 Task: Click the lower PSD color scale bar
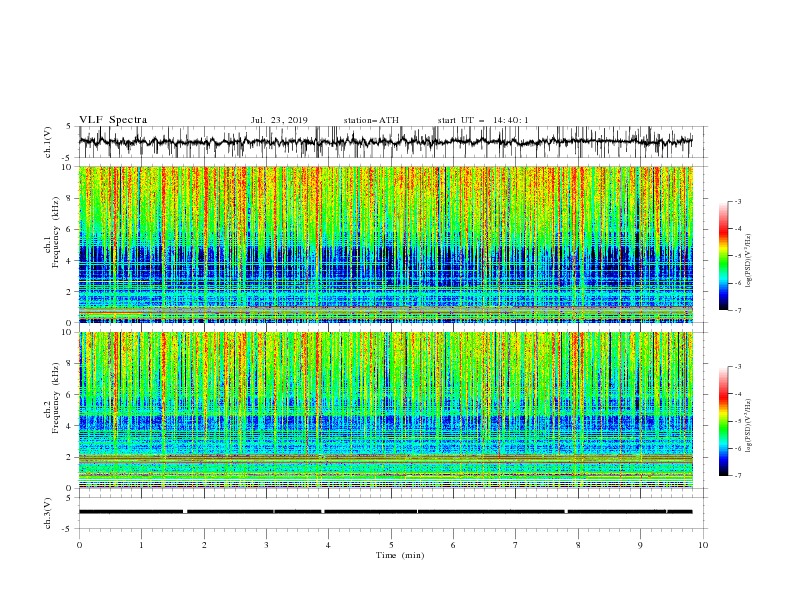coord(724,421)
